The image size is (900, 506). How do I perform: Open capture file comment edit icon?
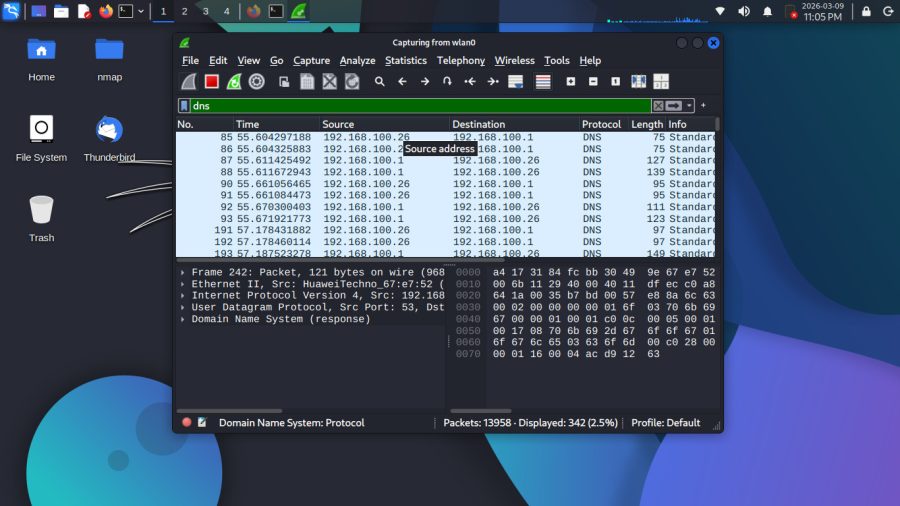pos(202,423)
